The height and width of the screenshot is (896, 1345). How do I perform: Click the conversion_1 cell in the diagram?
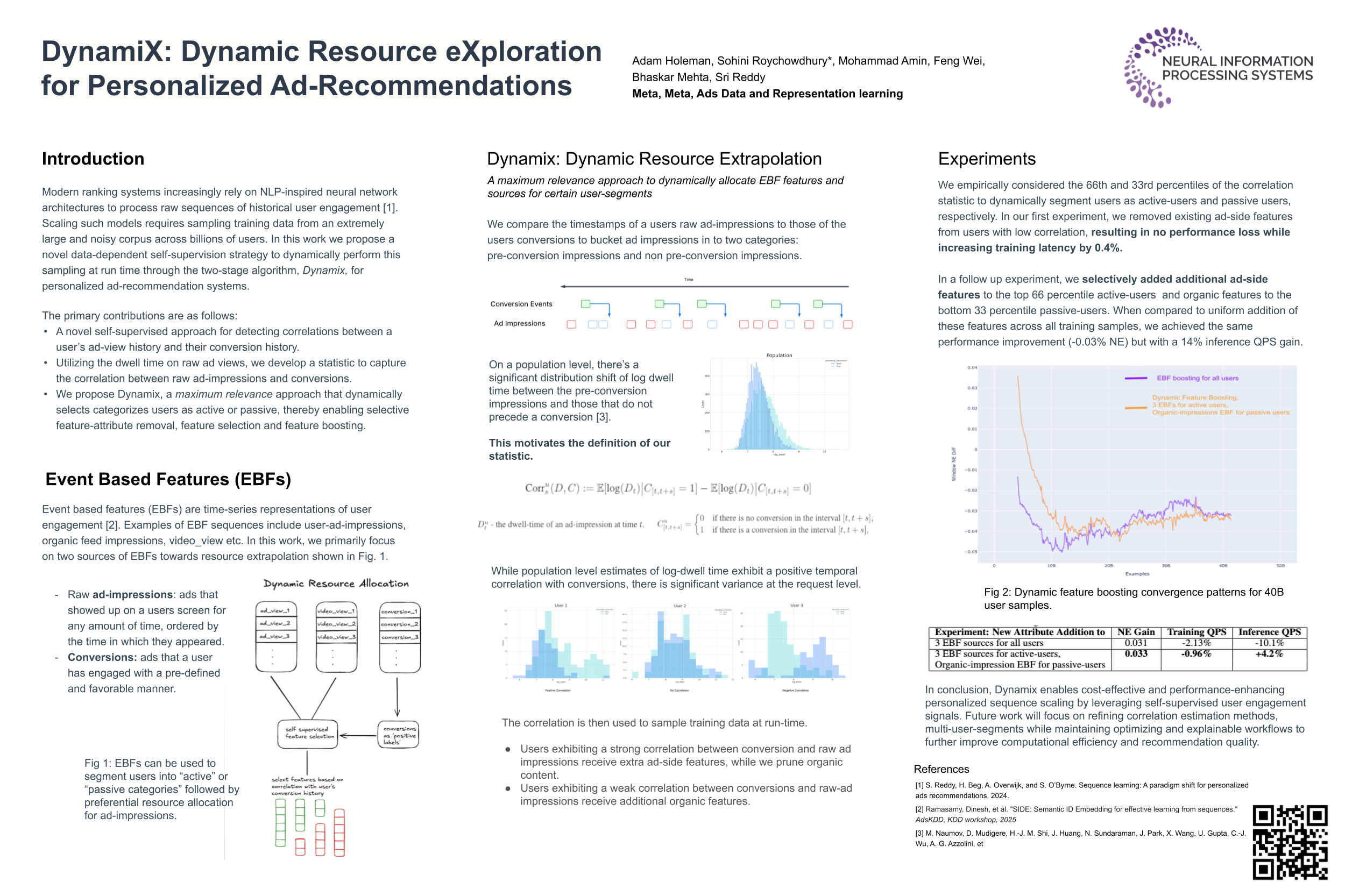tap(399, 611)
